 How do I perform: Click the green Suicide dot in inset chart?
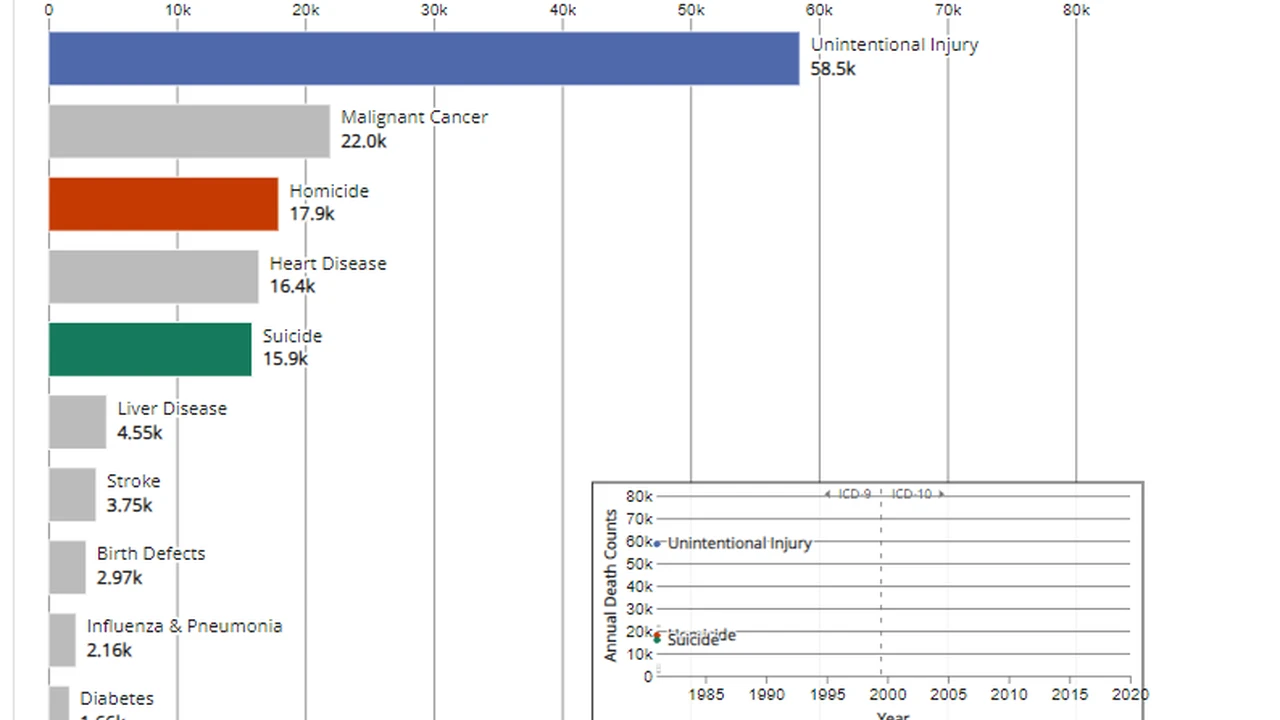(x=657, y=640)
